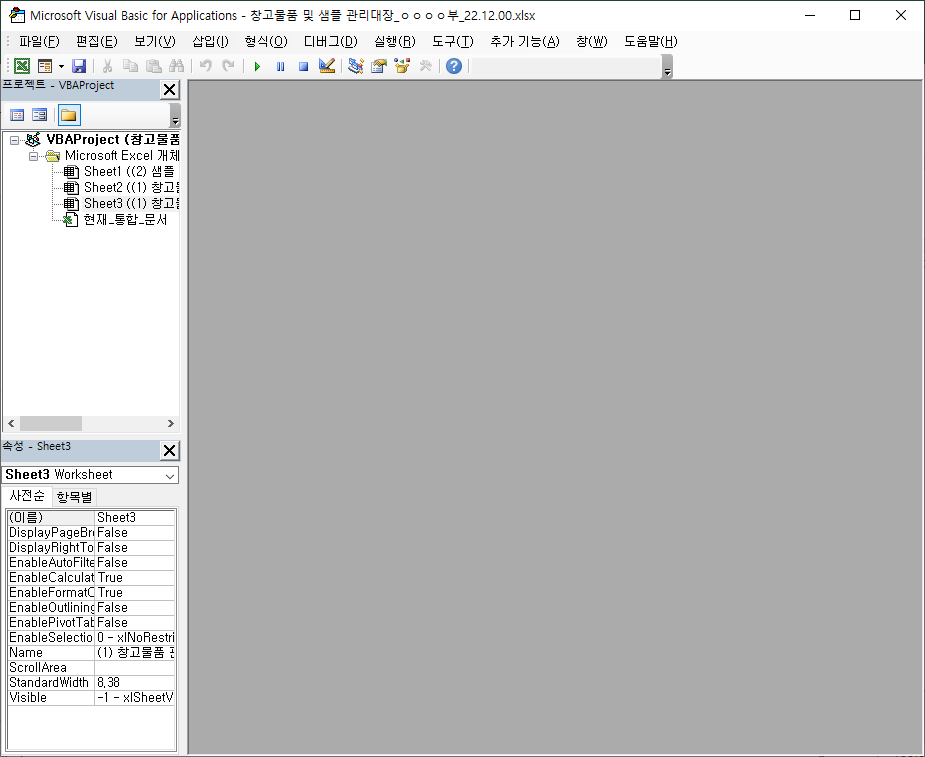
Task: Open the 디버그(D) menu
Action: point(330,42)
